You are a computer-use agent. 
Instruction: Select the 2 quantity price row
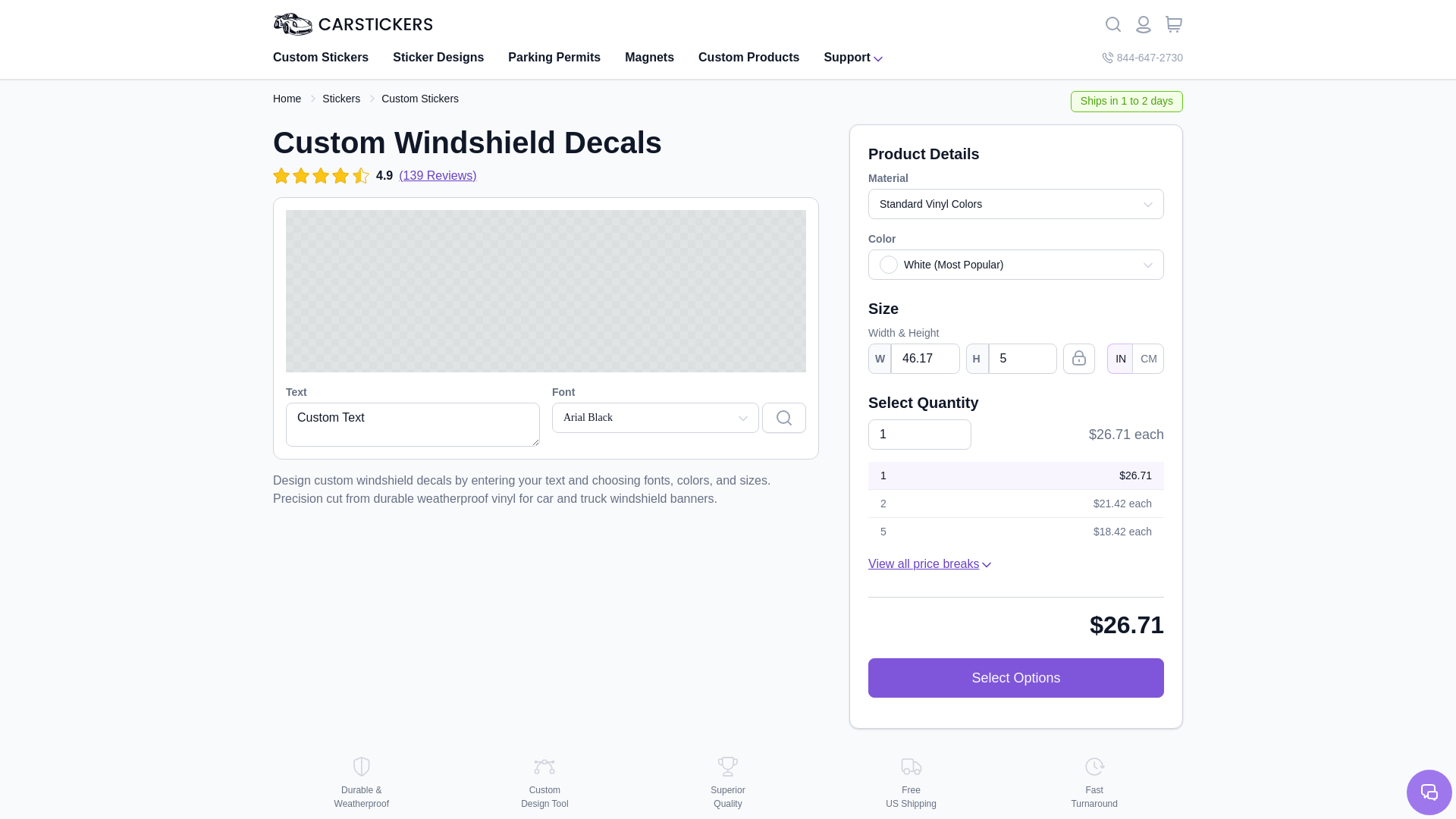click(x=1015, y=504)
